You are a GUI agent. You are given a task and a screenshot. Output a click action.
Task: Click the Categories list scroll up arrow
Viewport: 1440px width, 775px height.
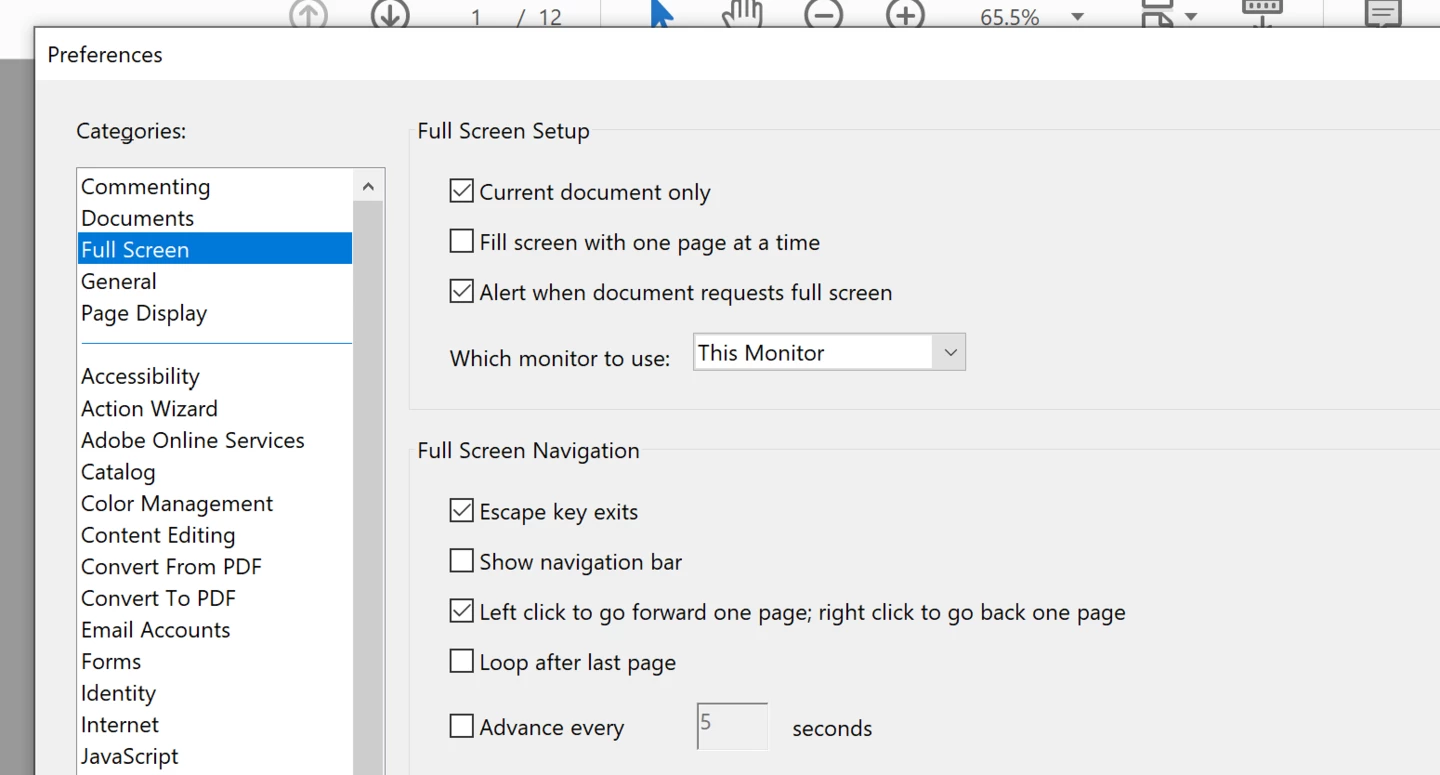[x=368, y=186]
